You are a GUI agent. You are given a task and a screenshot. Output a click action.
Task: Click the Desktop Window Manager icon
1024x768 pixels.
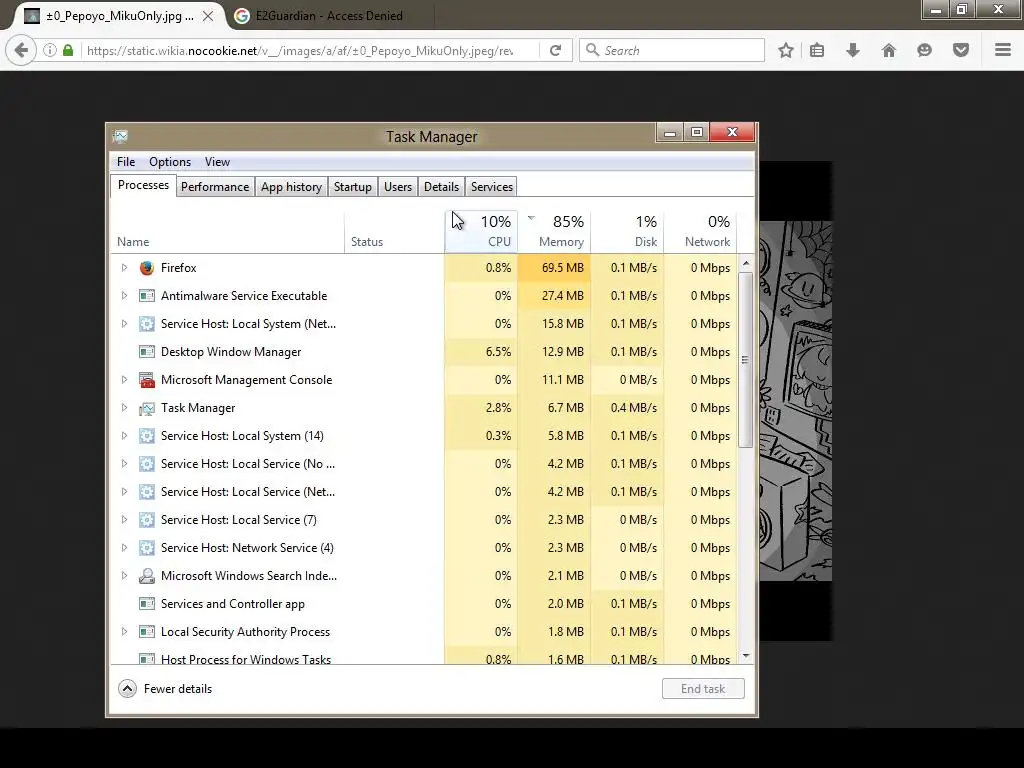pyautogui.click(x=147, y=352)
